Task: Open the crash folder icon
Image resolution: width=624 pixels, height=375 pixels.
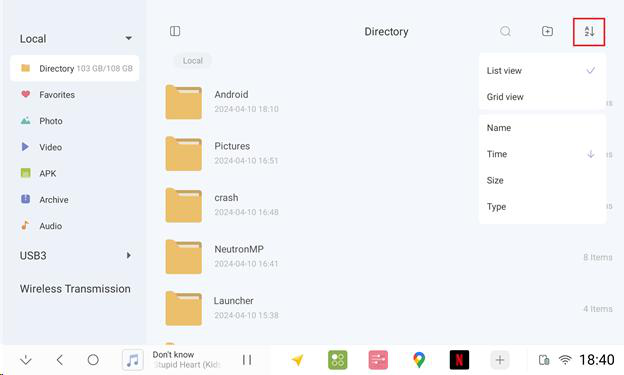Action: tap(183, 205)
